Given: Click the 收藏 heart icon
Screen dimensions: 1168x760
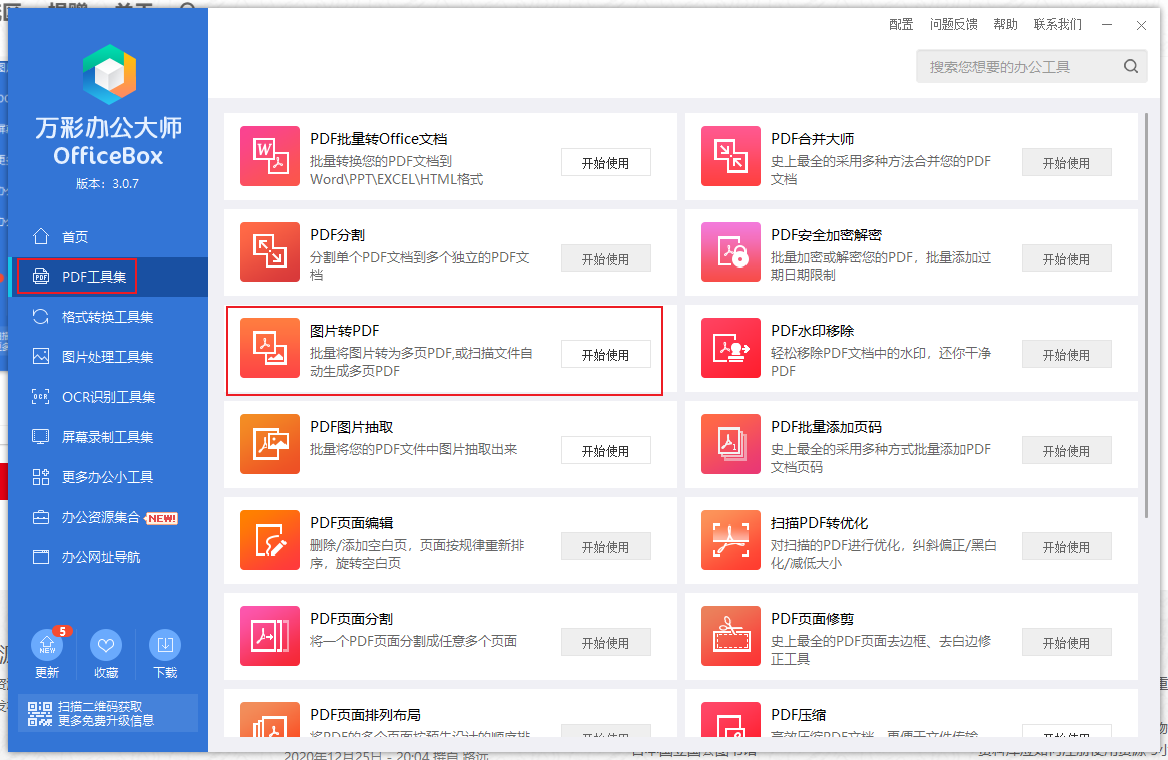Looking at the screenshot, I should (106, 645).
